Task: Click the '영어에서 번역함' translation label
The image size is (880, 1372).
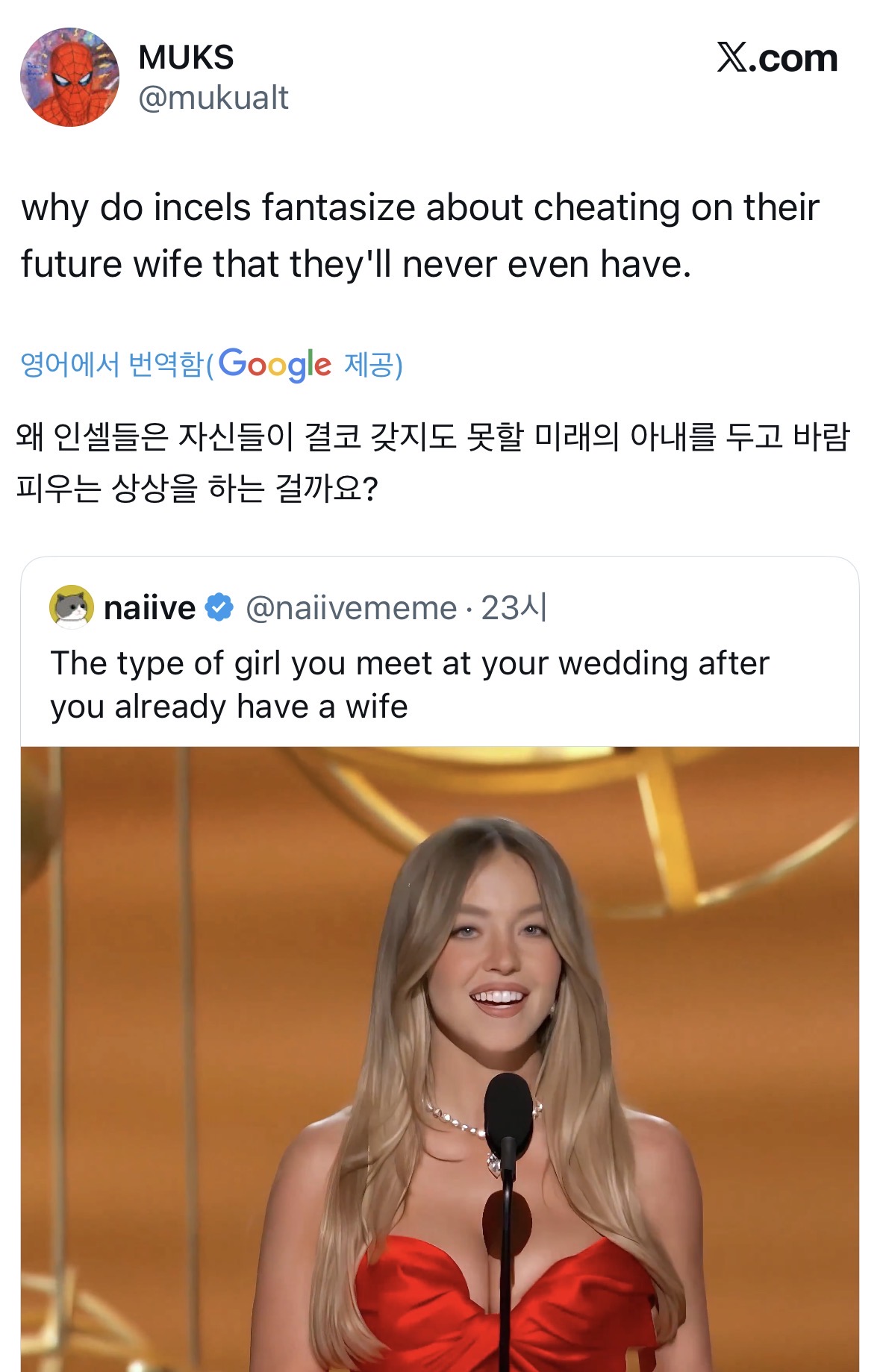Action: (112, 364)
